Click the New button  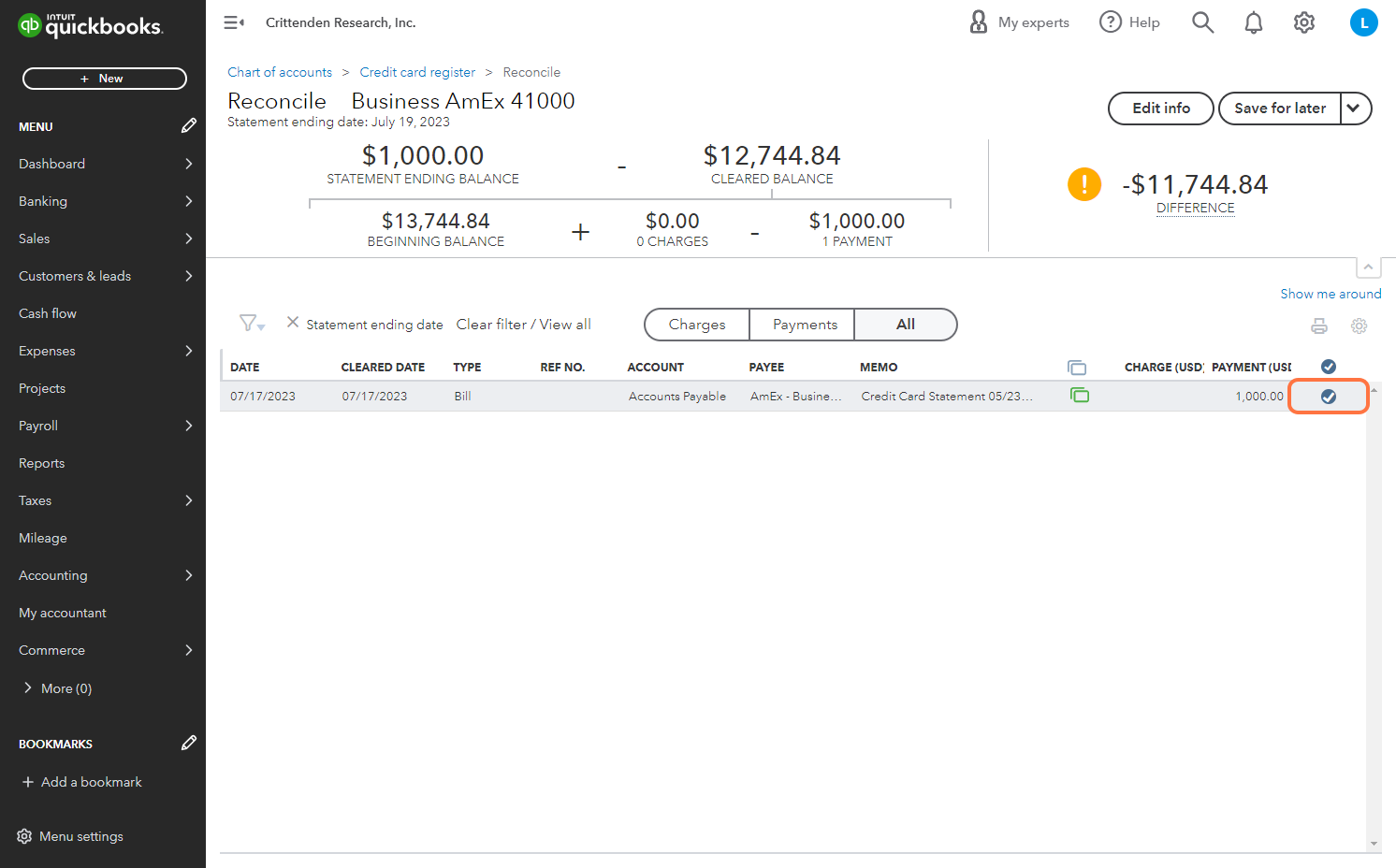pos(105,79)
